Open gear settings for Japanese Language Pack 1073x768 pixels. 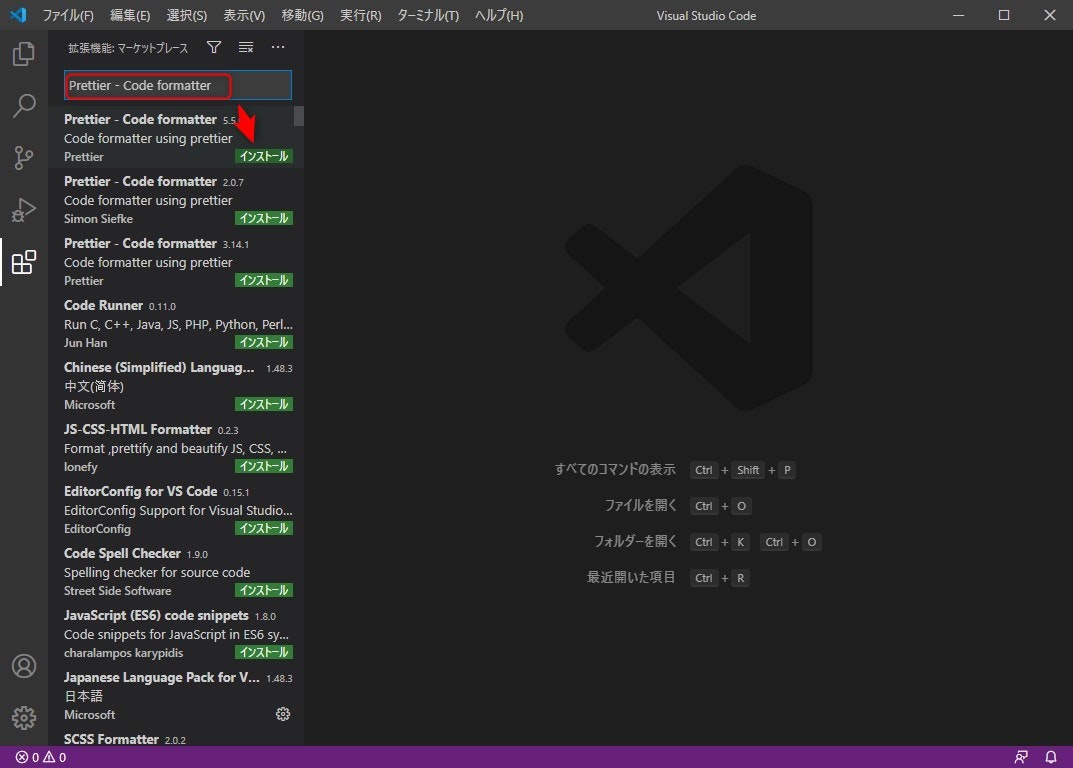[283, 714]
